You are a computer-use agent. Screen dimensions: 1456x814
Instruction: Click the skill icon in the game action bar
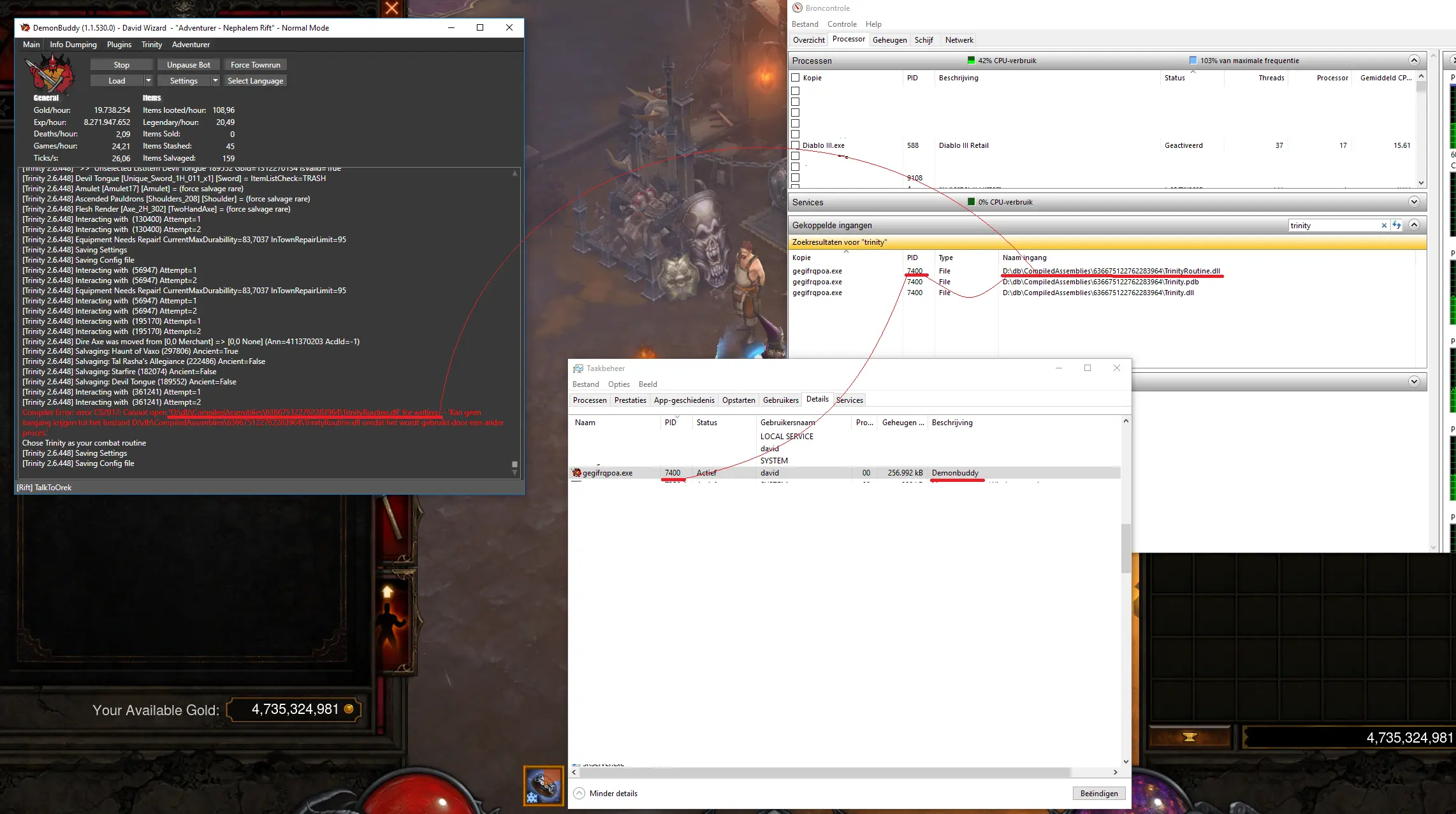point(543,785)
